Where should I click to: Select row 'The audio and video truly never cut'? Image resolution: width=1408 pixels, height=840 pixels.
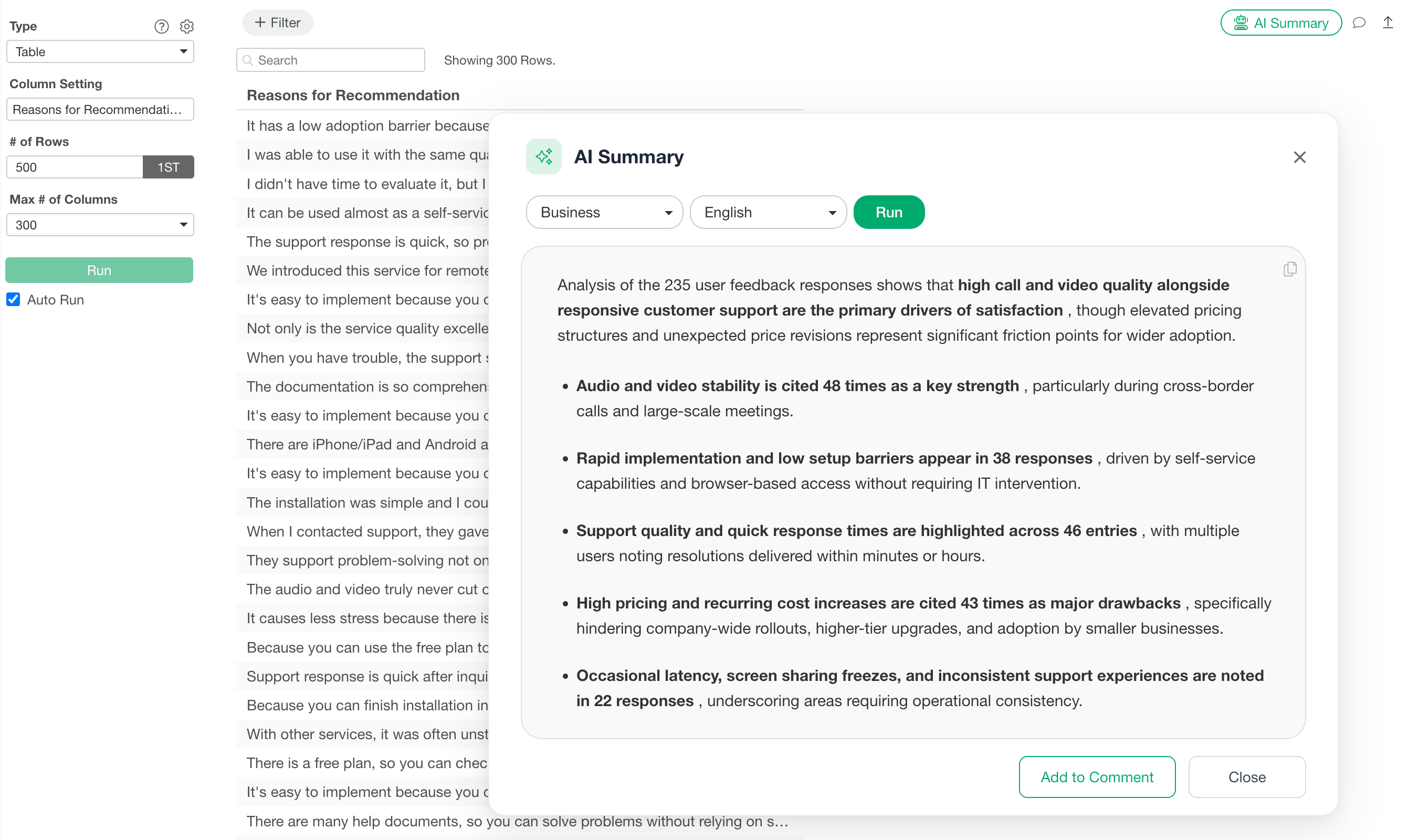pyautogui.click(x=363, y=589)
